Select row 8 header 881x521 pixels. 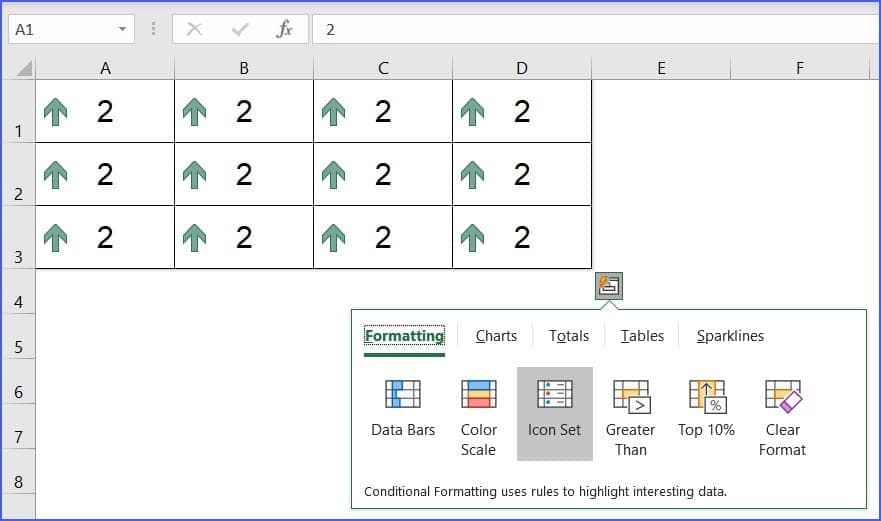(x=18, y=472)
